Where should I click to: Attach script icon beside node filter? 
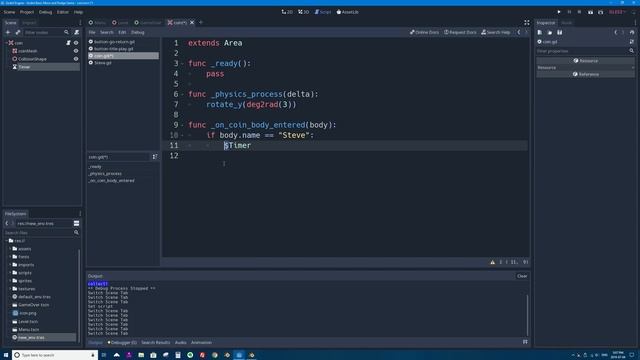pos(76,32)
